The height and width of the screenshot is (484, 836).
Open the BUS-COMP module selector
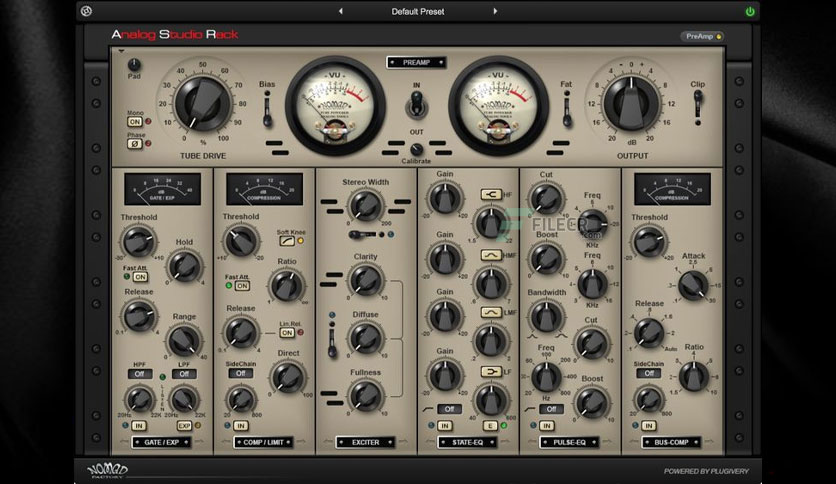pos(671,442)
